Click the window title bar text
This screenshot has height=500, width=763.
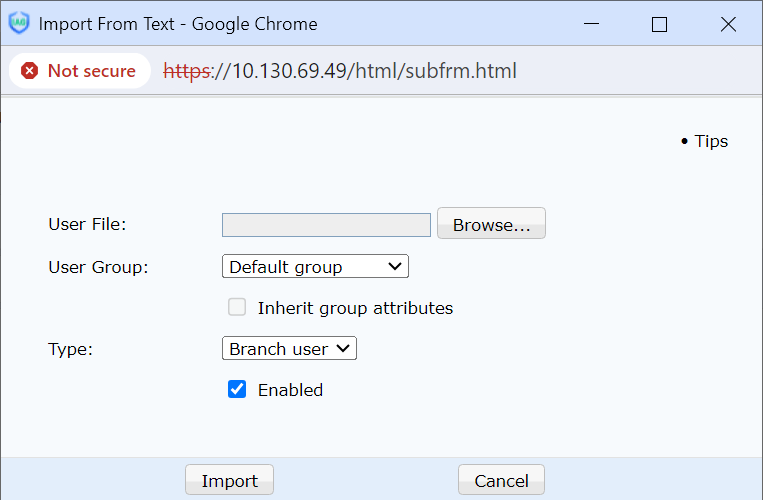click(x=178, y=24)
